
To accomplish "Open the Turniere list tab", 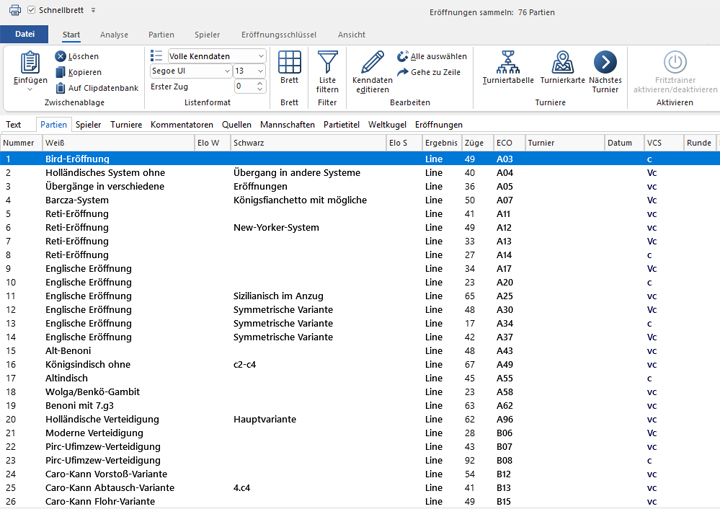I will pos(126,125).
